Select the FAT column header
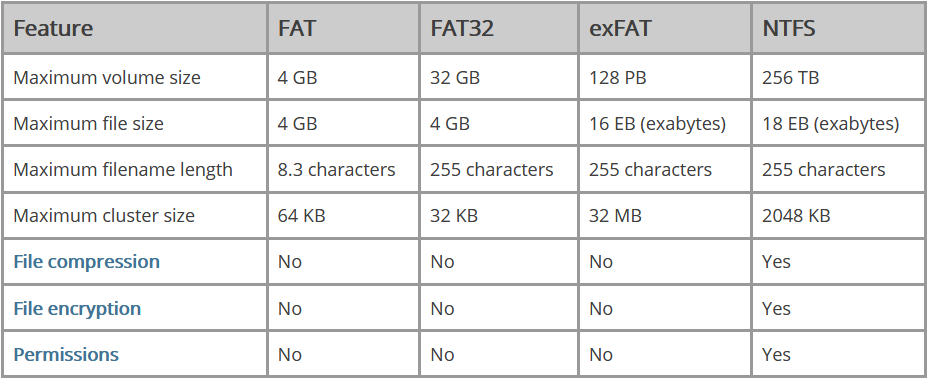 click(297, 29)
